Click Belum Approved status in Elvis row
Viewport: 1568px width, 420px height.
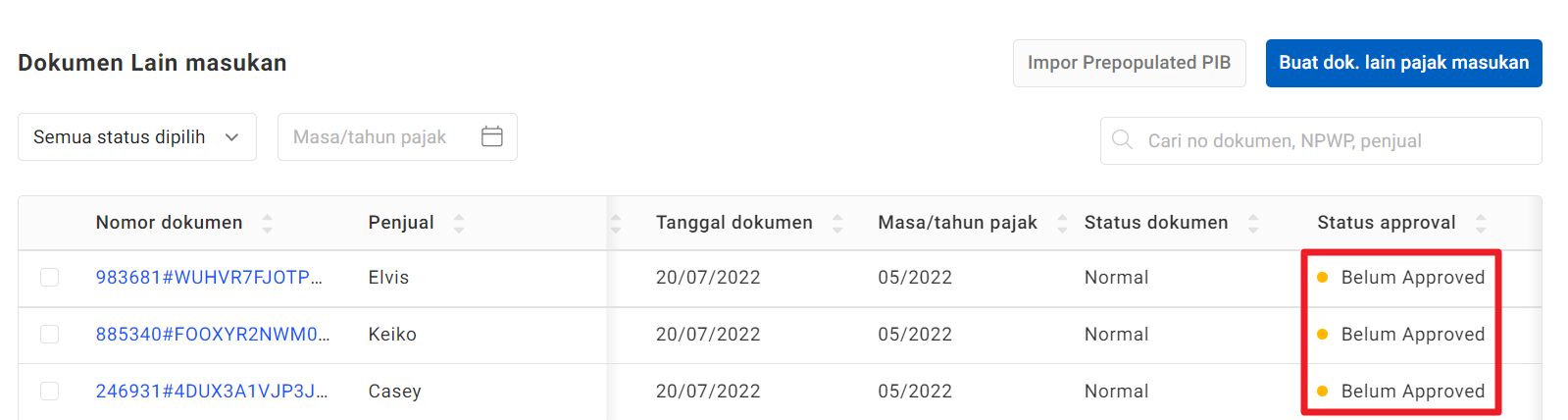pos(1412,278)
